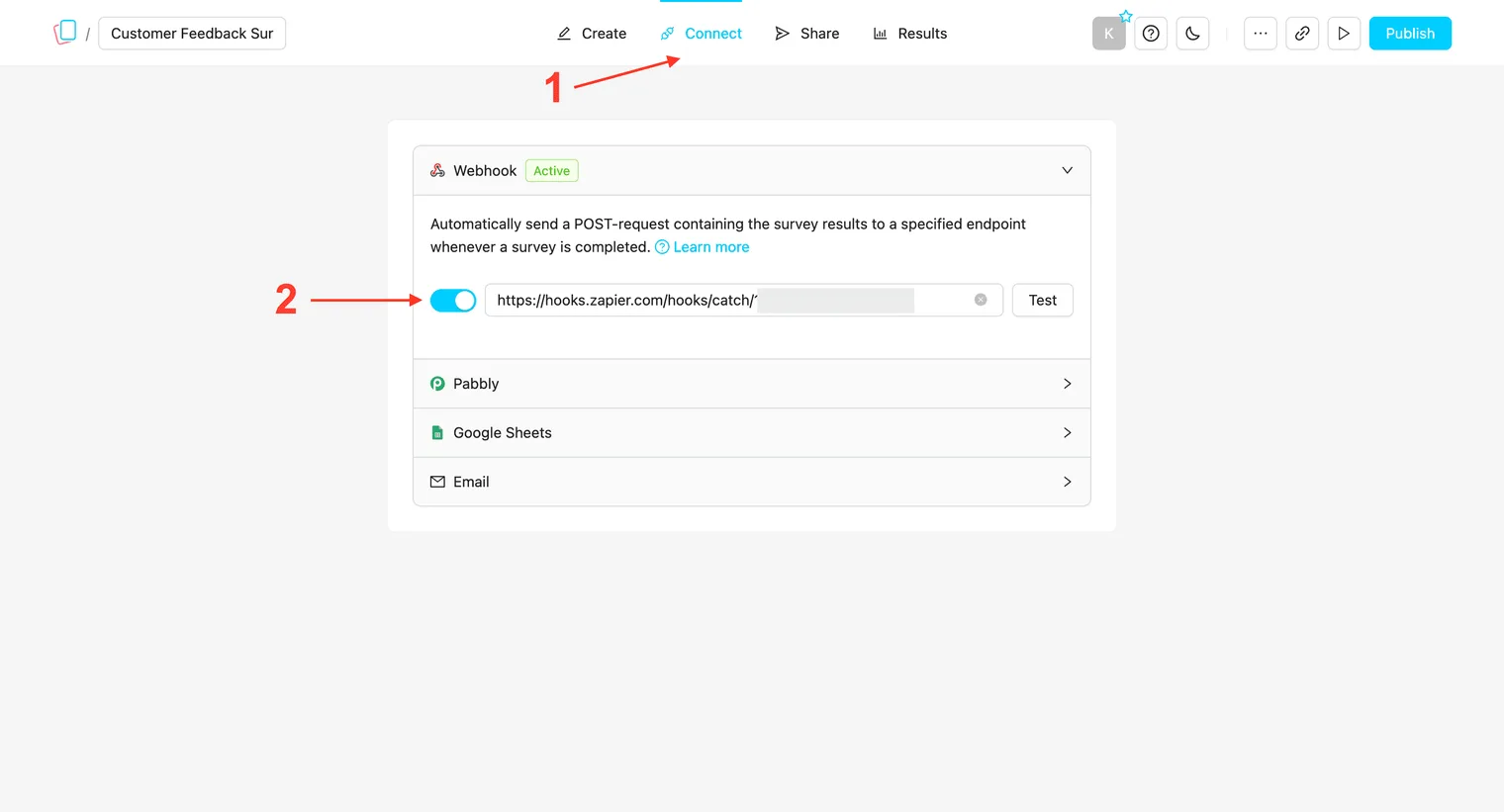This screenshot has height=812, width=1504.
Task: Click the app logo home icon
Action: coord(65,33)
